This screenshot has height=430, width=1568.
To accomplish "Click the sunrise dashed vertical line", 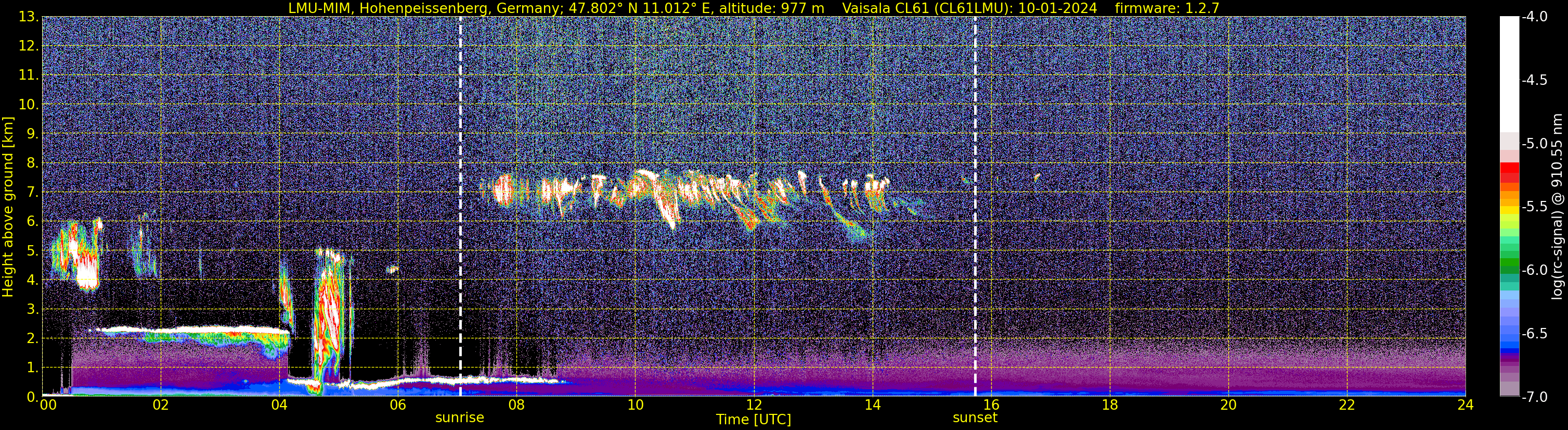I will 460,207.
